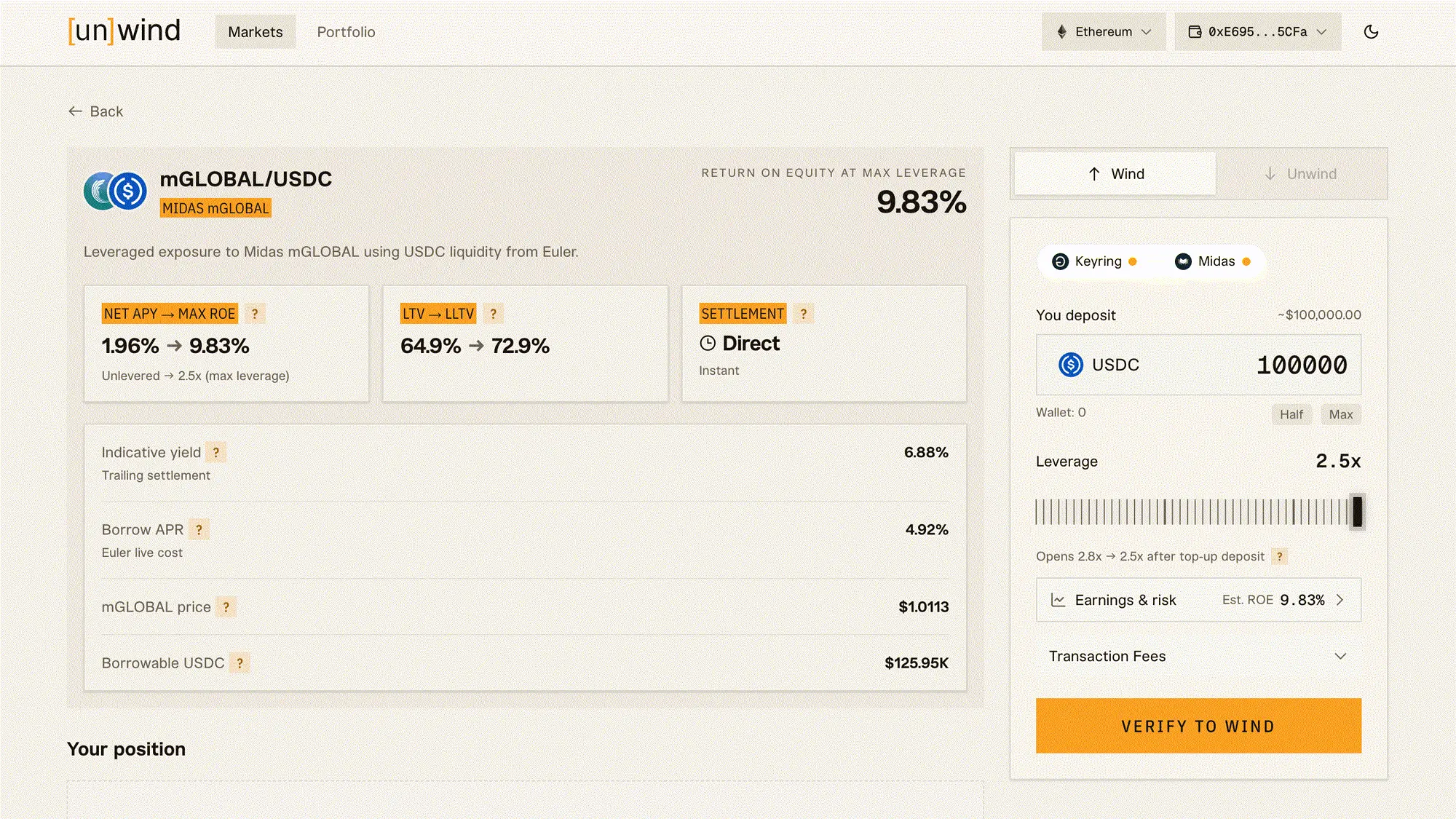Open Earnings & risk details row

(x=1198, y=600)
